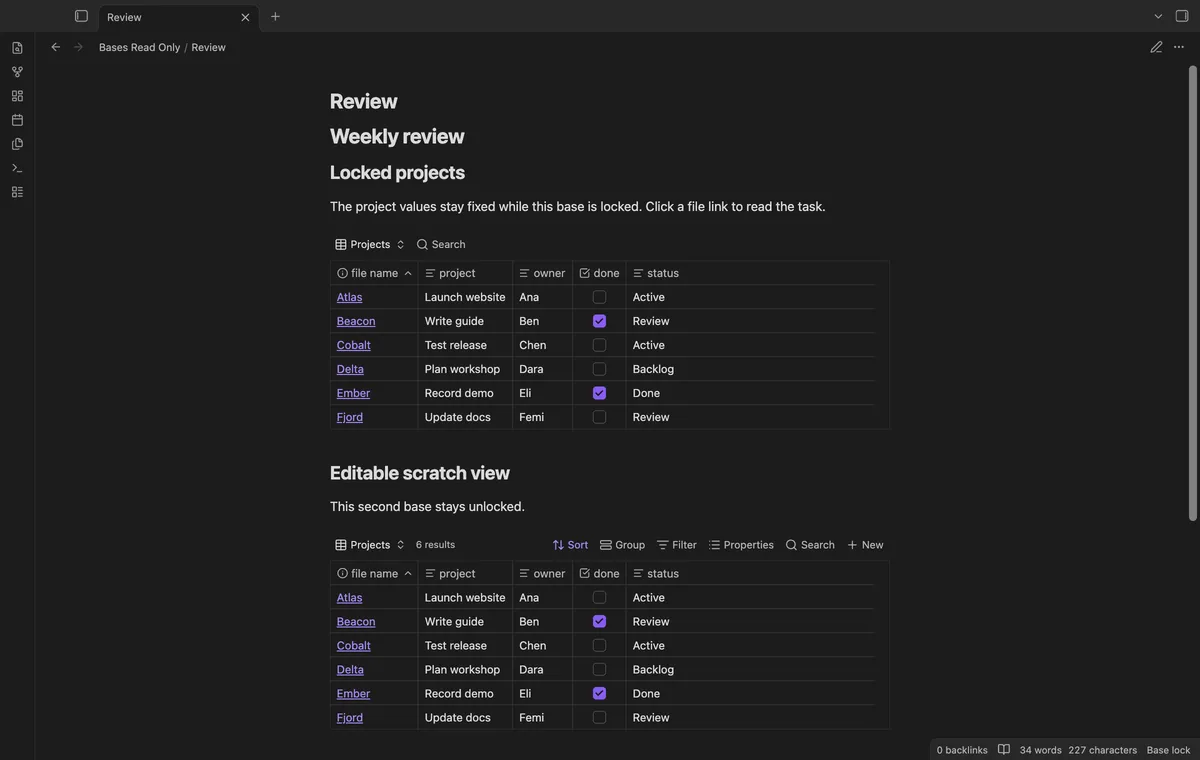Viewport: 1200px width, 760px height.
Task: Open Projects view selector in locked base
Action: tap(370, 244)
